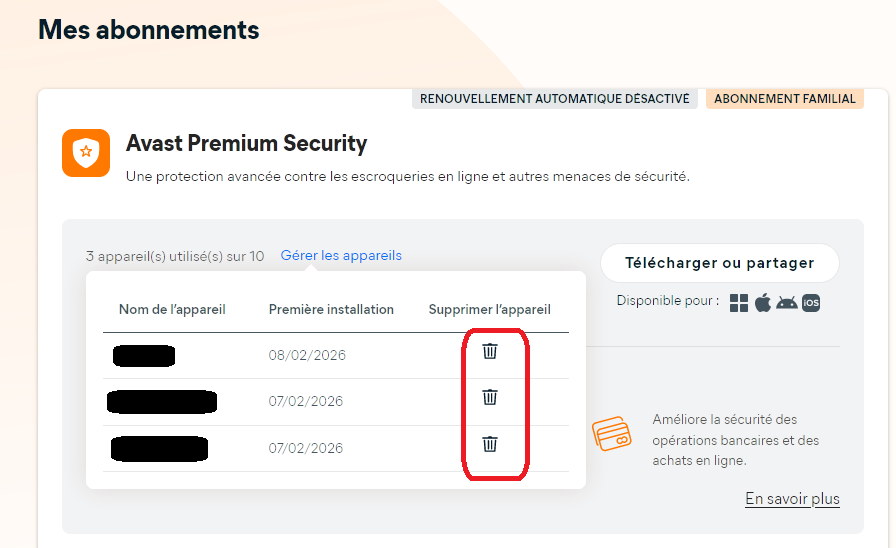This screenshot has height=548, width=896.
Task: Open the En savoir plus link
Action: point(792,499)
